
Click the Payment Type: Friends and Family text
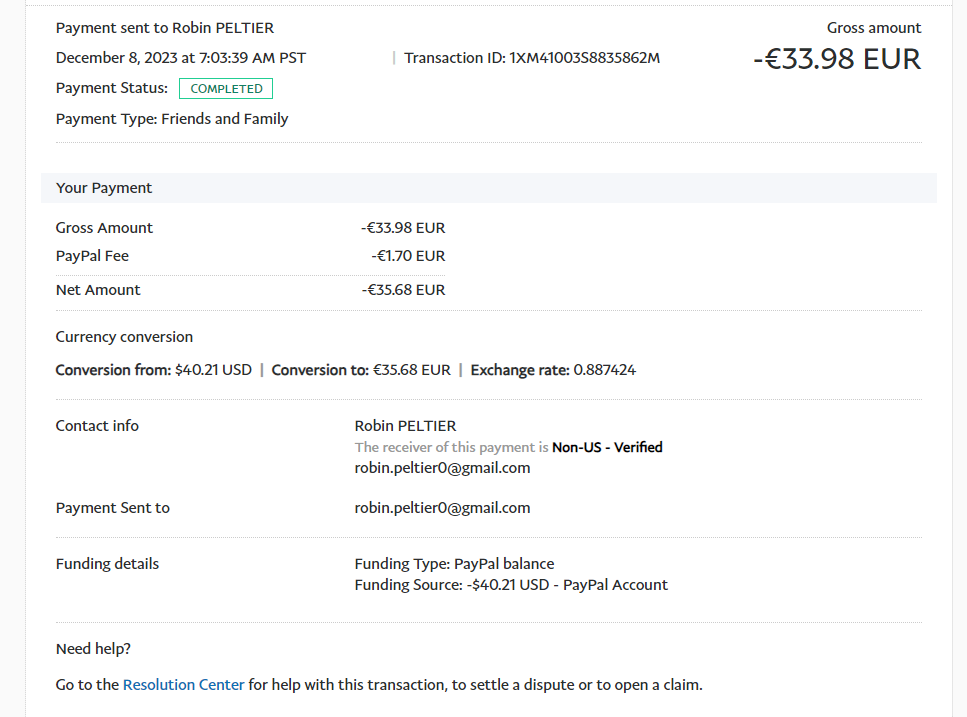point(172,119)
